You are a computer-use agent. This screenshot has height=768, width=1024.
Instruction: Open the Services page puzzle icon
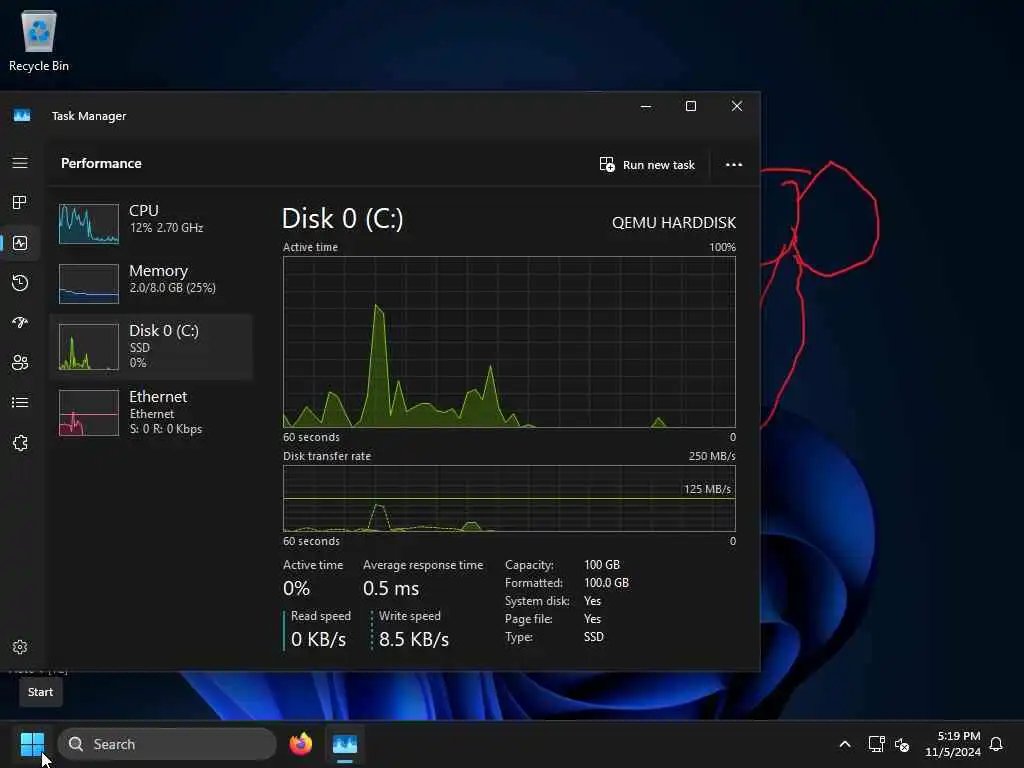pyautogui.click(x=20, y=443)
